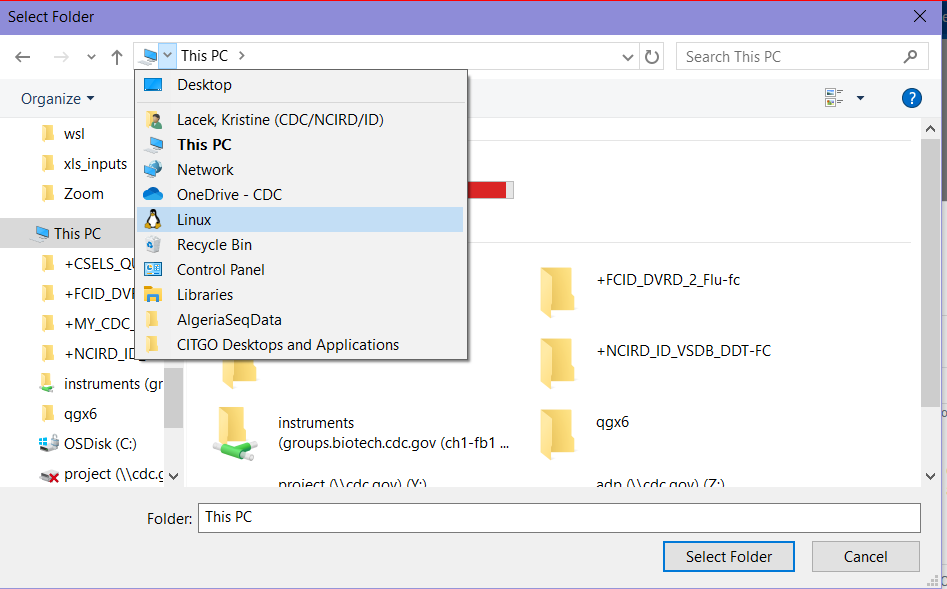Open the address bar previous locations dropdown

tap(628, 57)
